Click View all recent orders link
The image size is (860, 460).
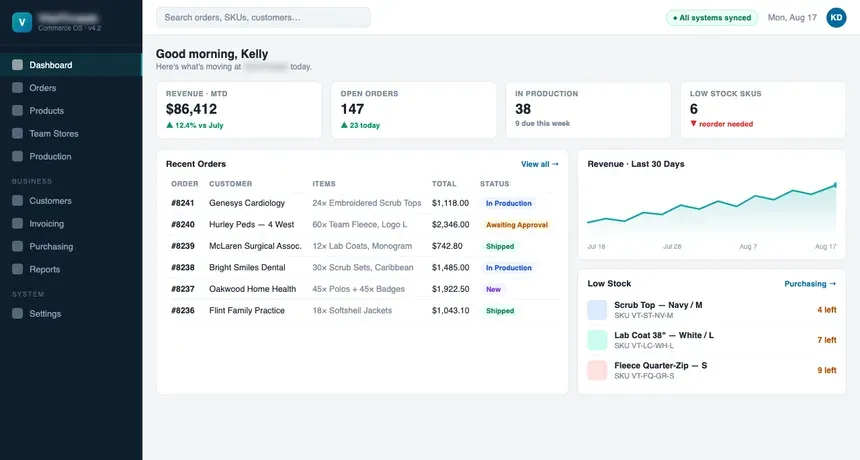[540, 164]
